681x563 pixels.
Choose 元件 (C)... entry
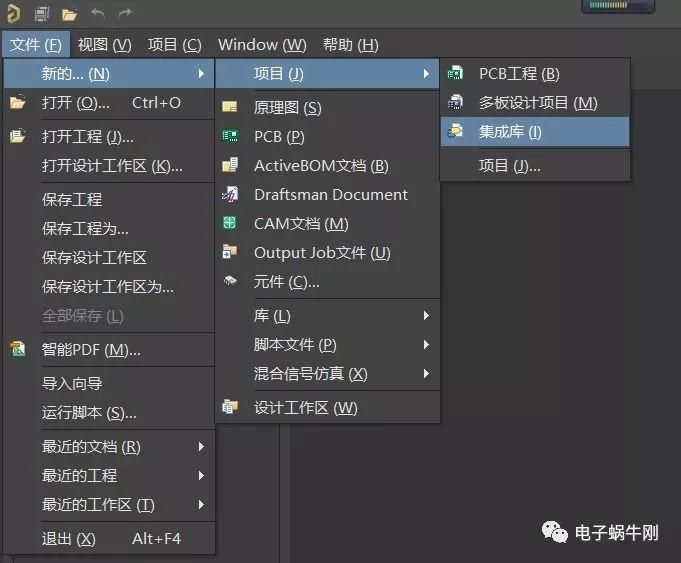point(327,282)
